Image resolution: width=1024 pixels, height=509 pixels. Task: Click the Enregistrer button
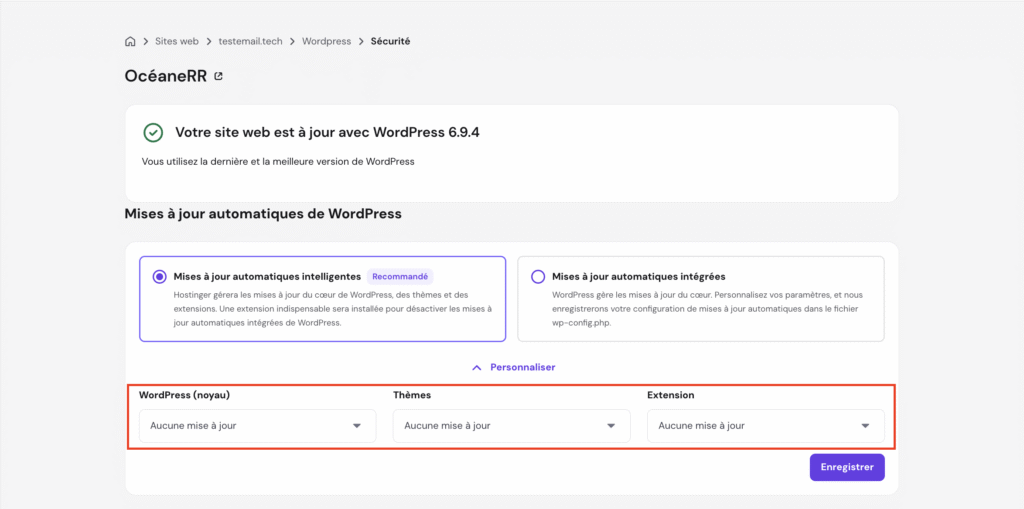click(x=846, y=467)
